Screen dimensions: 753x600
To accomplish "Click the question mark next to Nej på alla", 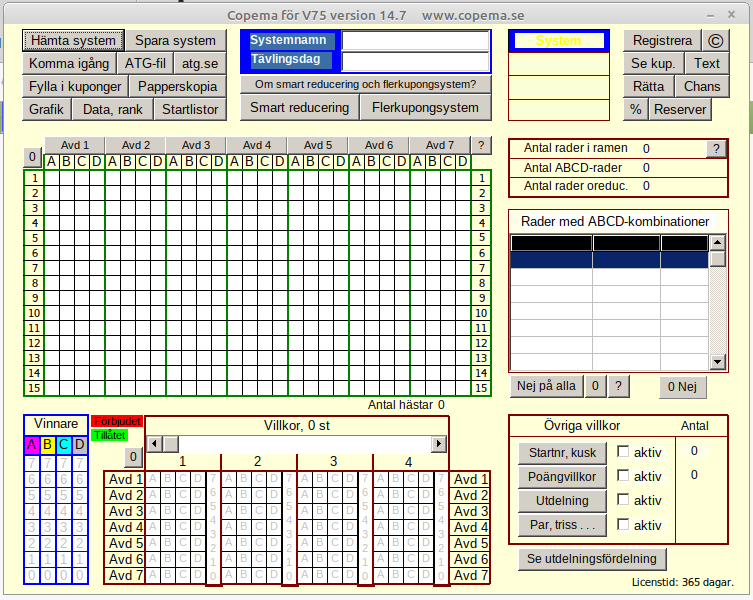I will coord(619,386).
